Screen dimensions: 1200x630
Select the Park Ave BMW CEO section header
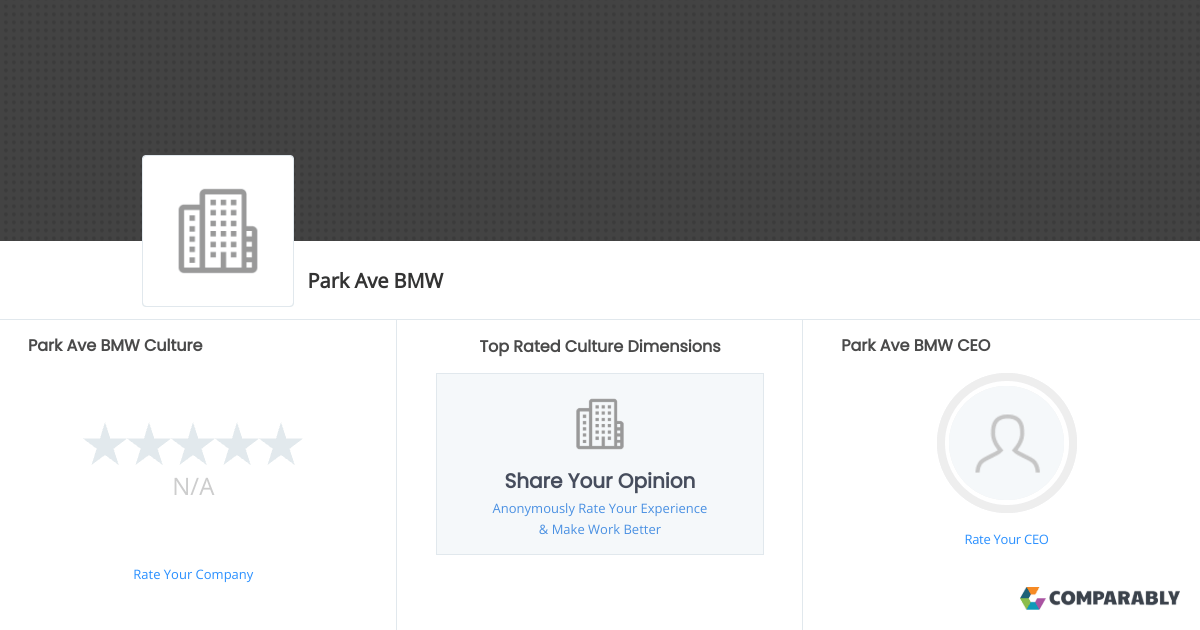(x=915, y=345)
